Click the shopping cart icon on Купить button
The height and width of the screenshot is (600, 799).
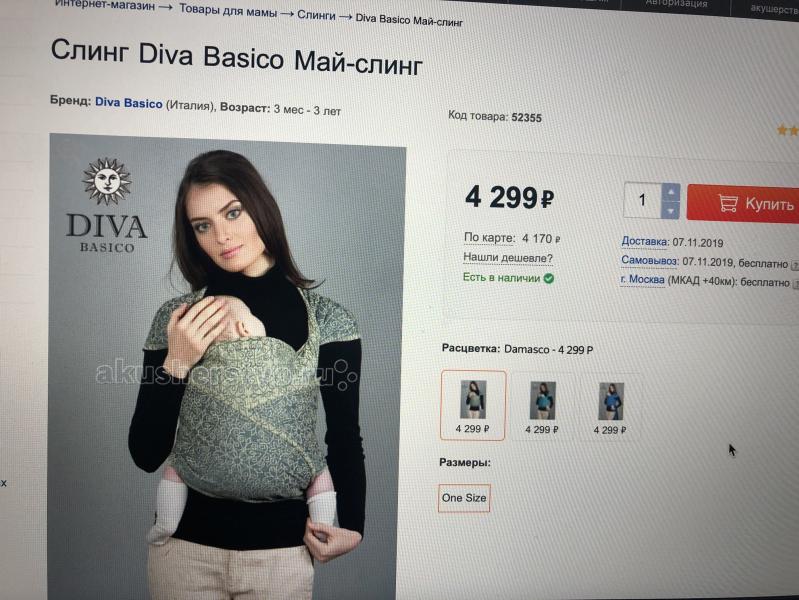click(x=728, y=202)
